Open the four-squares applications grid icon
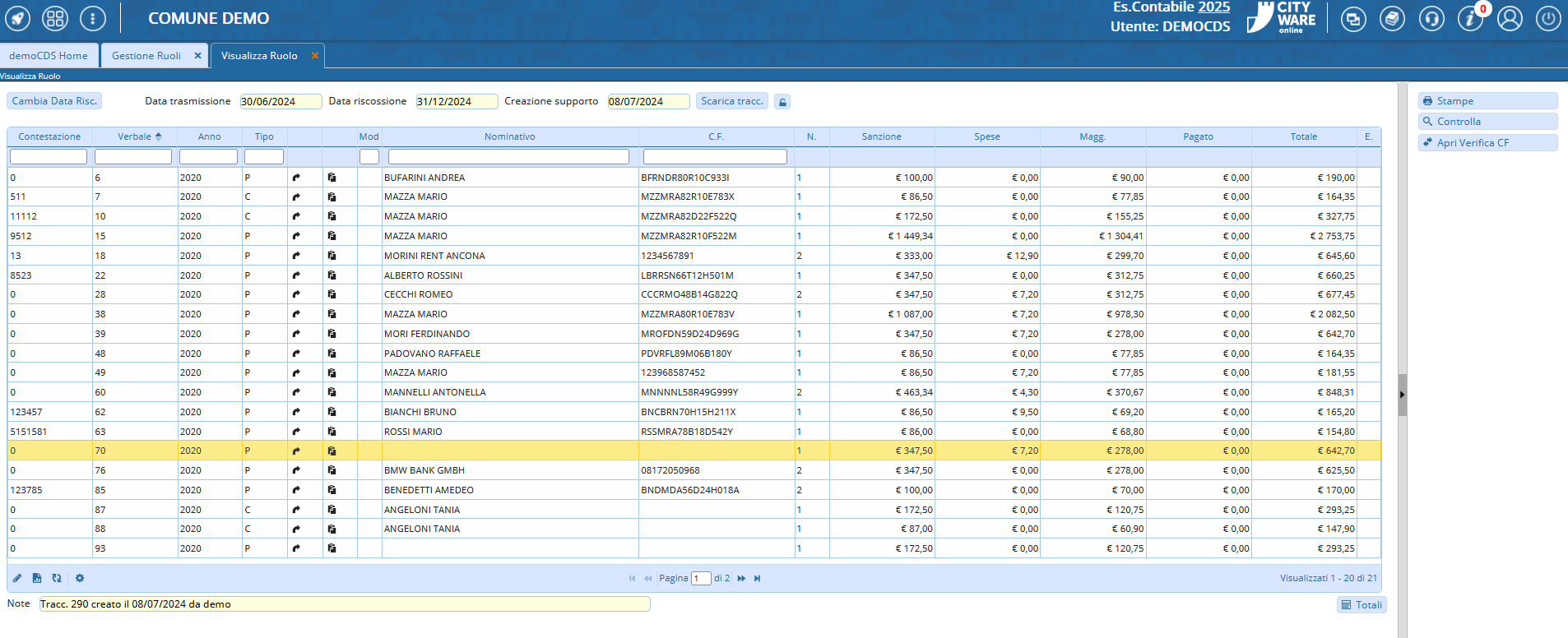Image resolution: width=1568 pixels, height=638 pixels. (55, 18)
